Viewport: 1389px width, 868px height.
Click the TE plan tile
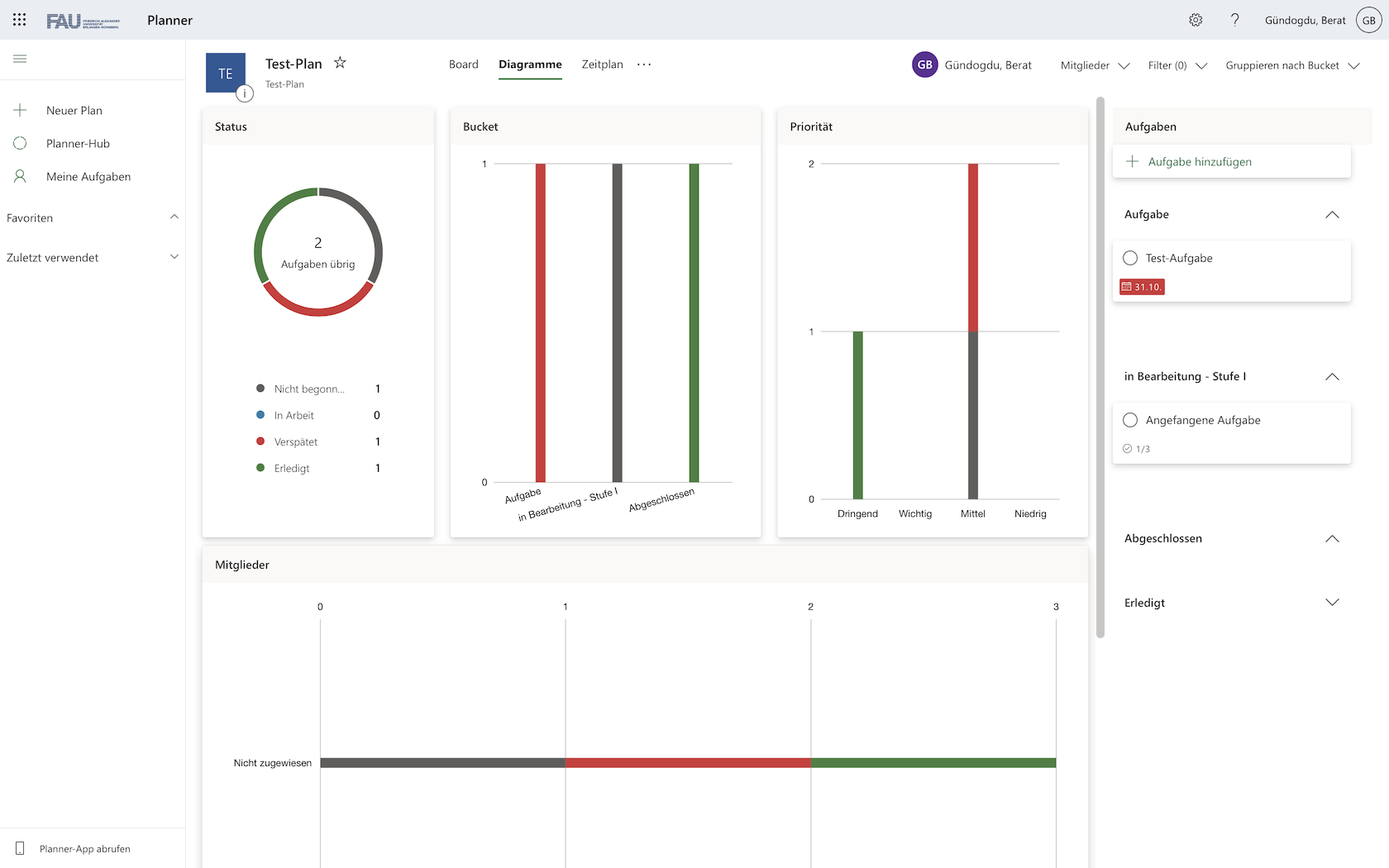tap(226, 73)
